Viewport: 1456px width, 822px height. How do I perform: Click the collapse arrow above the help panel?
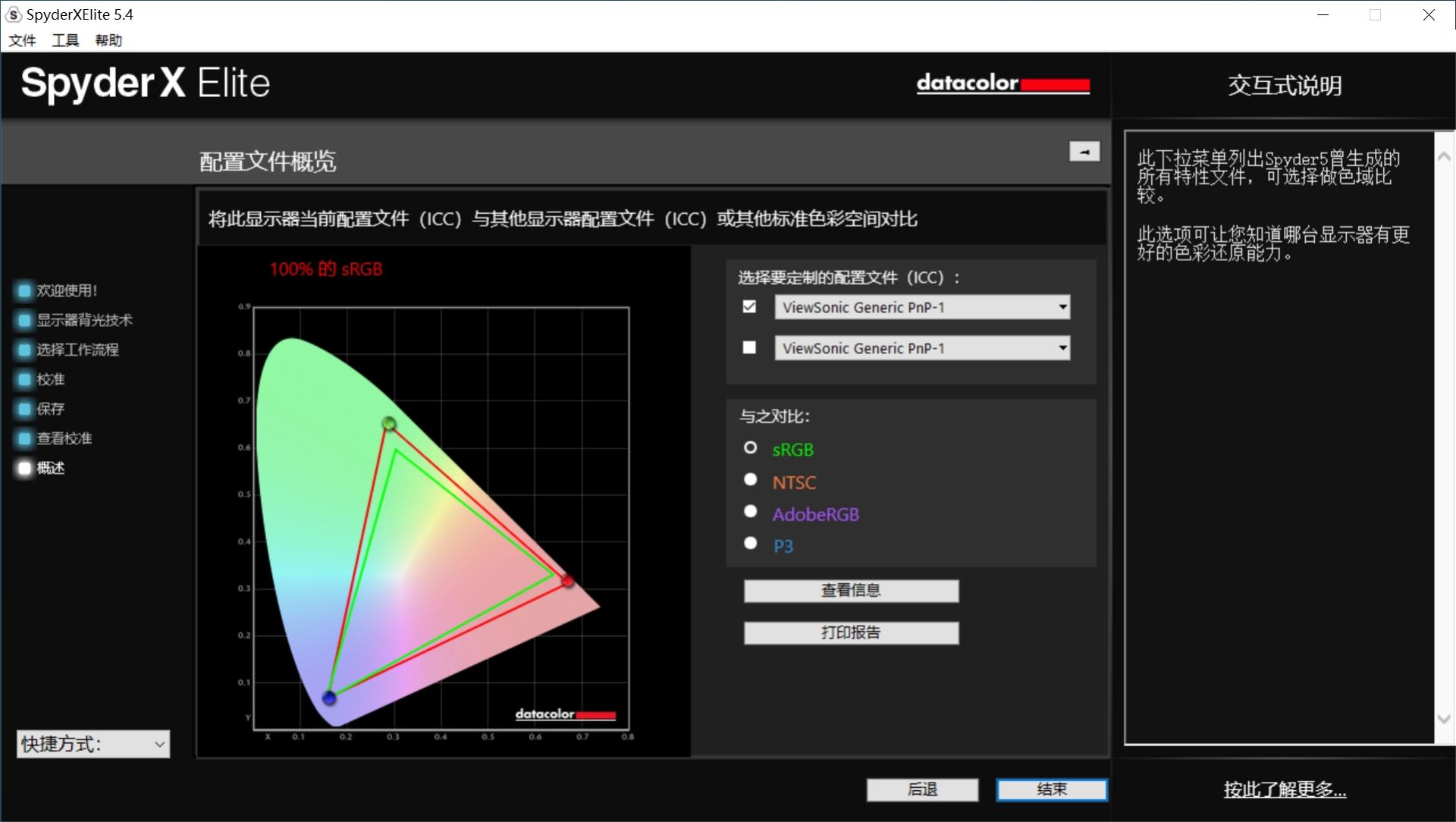pos(1084,152)
